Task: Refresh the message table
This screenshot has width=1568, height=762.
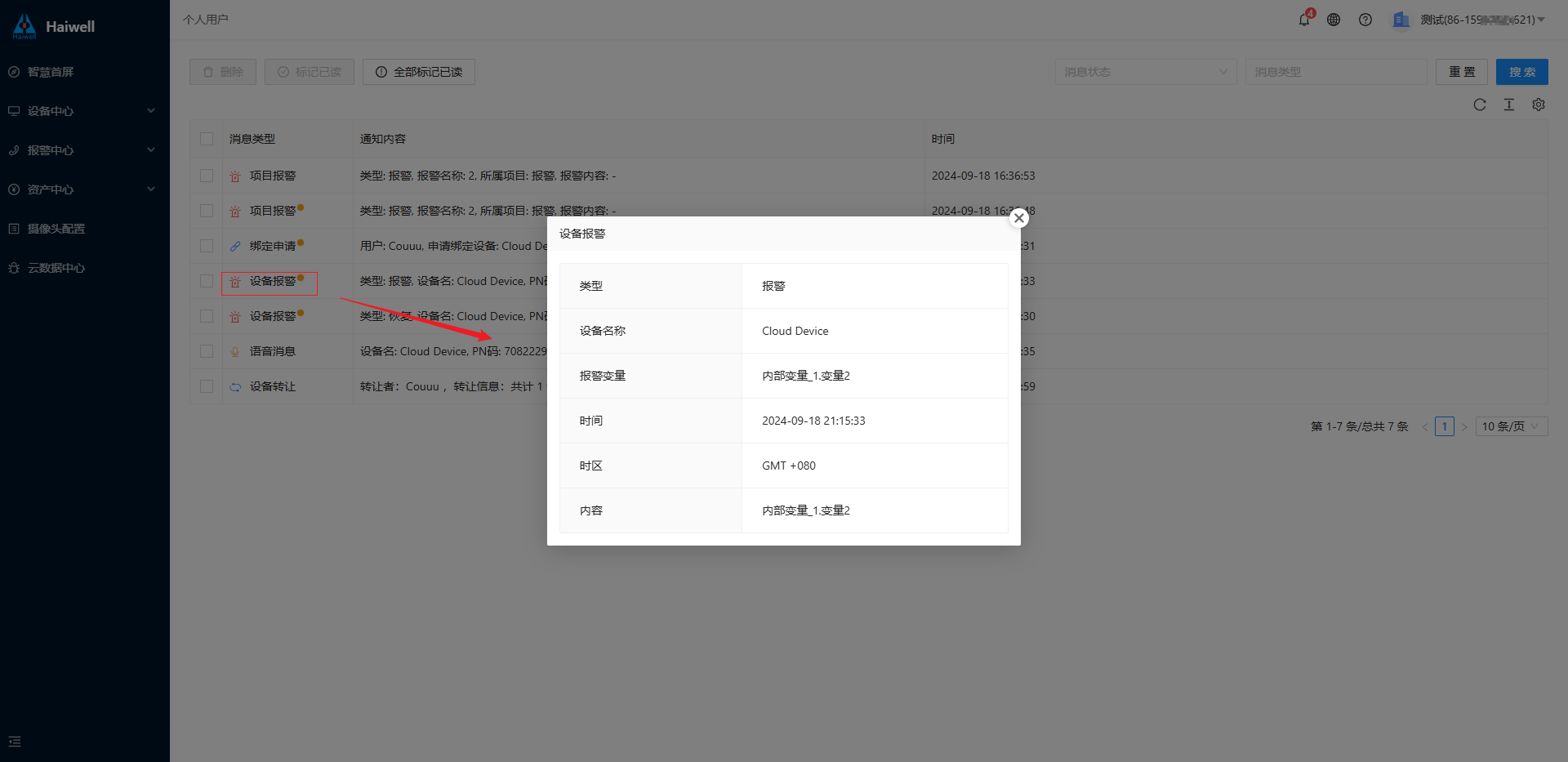Action: point(1480,105)
